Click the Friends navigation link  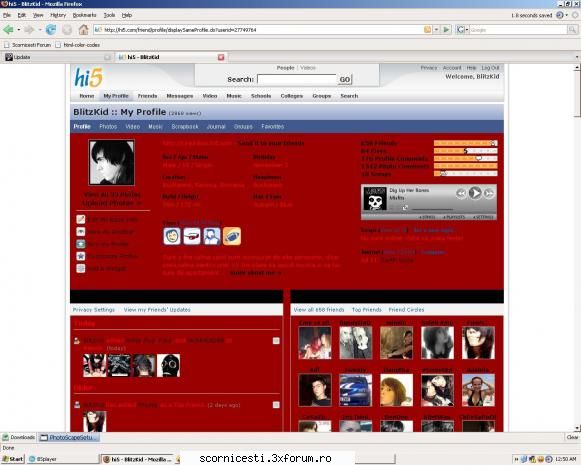(147, 96)
